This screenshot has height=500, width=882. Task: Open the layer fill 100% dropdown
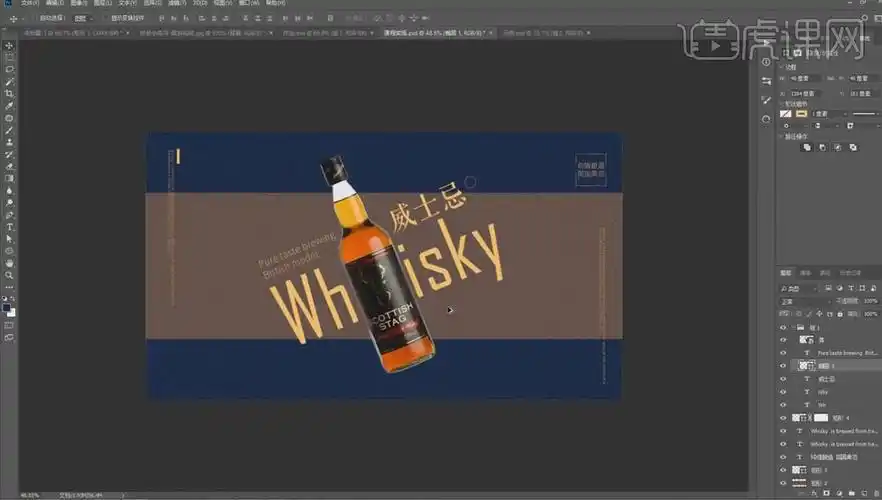[x=871, y=314]
